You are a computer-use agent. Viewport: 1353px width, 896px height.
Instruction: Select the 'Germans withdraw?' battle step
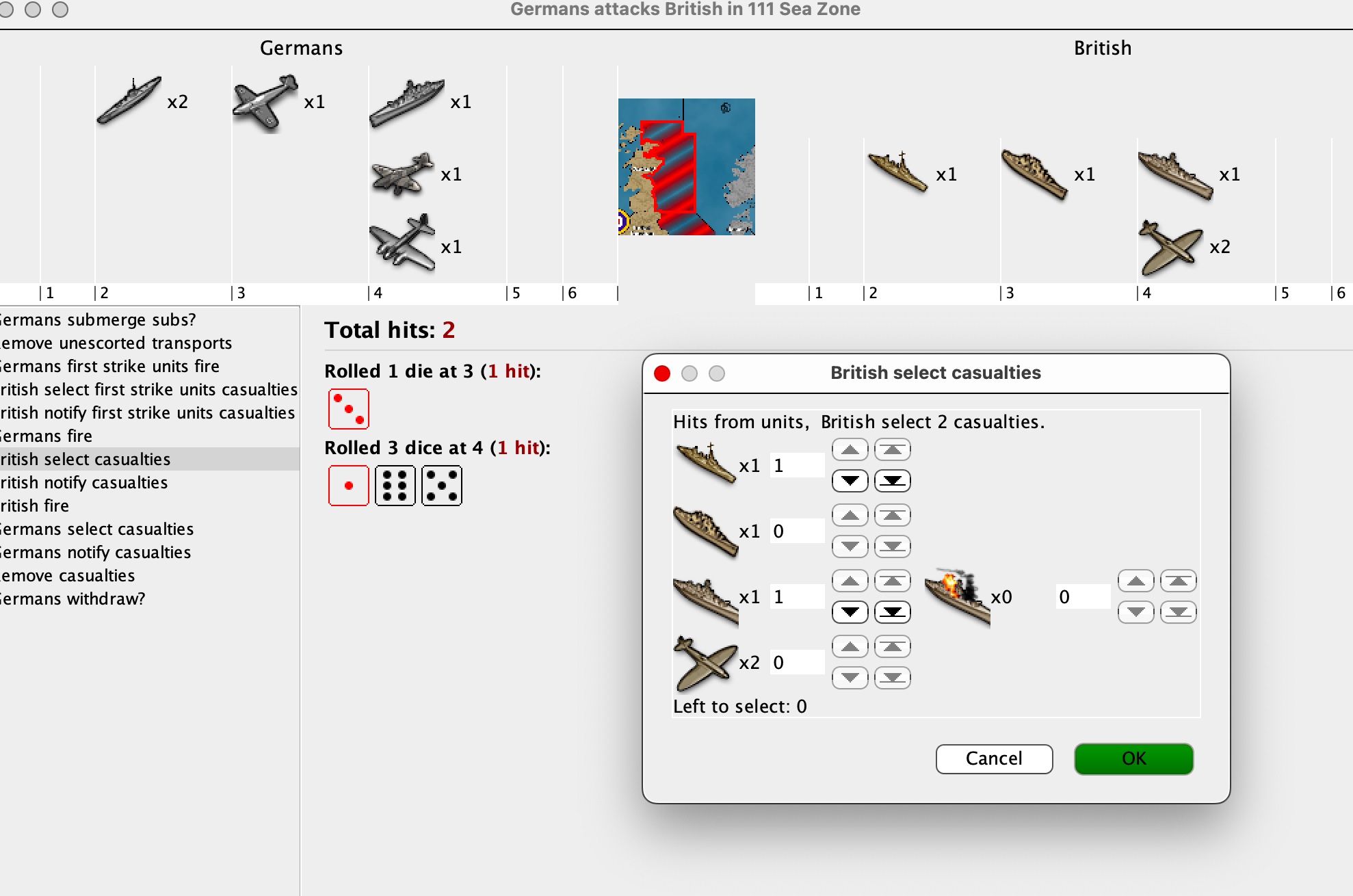(73, 599)
